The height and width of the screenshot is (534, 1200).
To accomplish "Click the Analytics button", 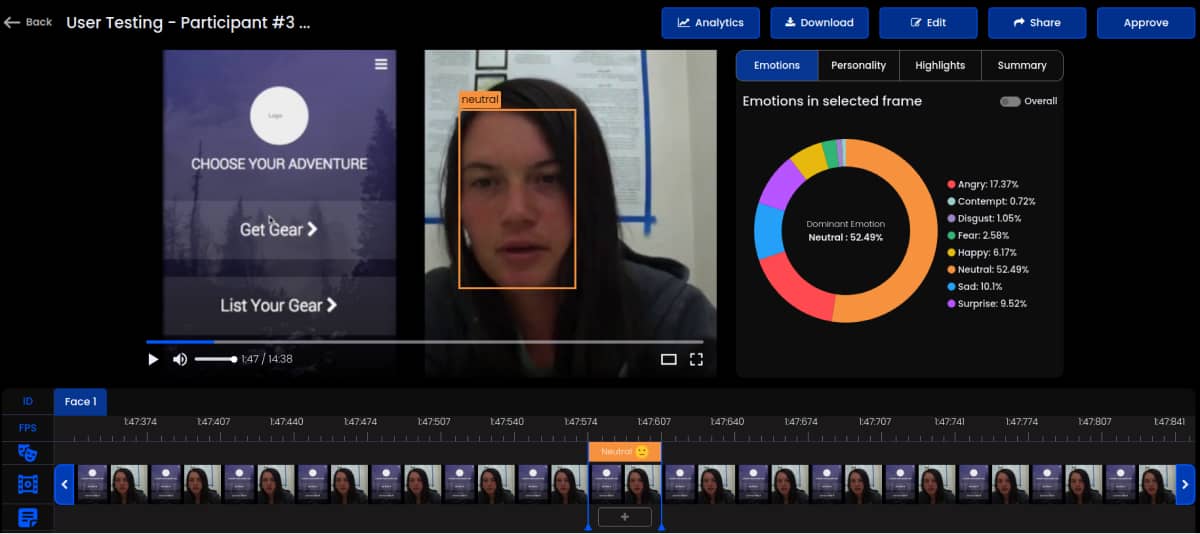I will click(710, 23).
